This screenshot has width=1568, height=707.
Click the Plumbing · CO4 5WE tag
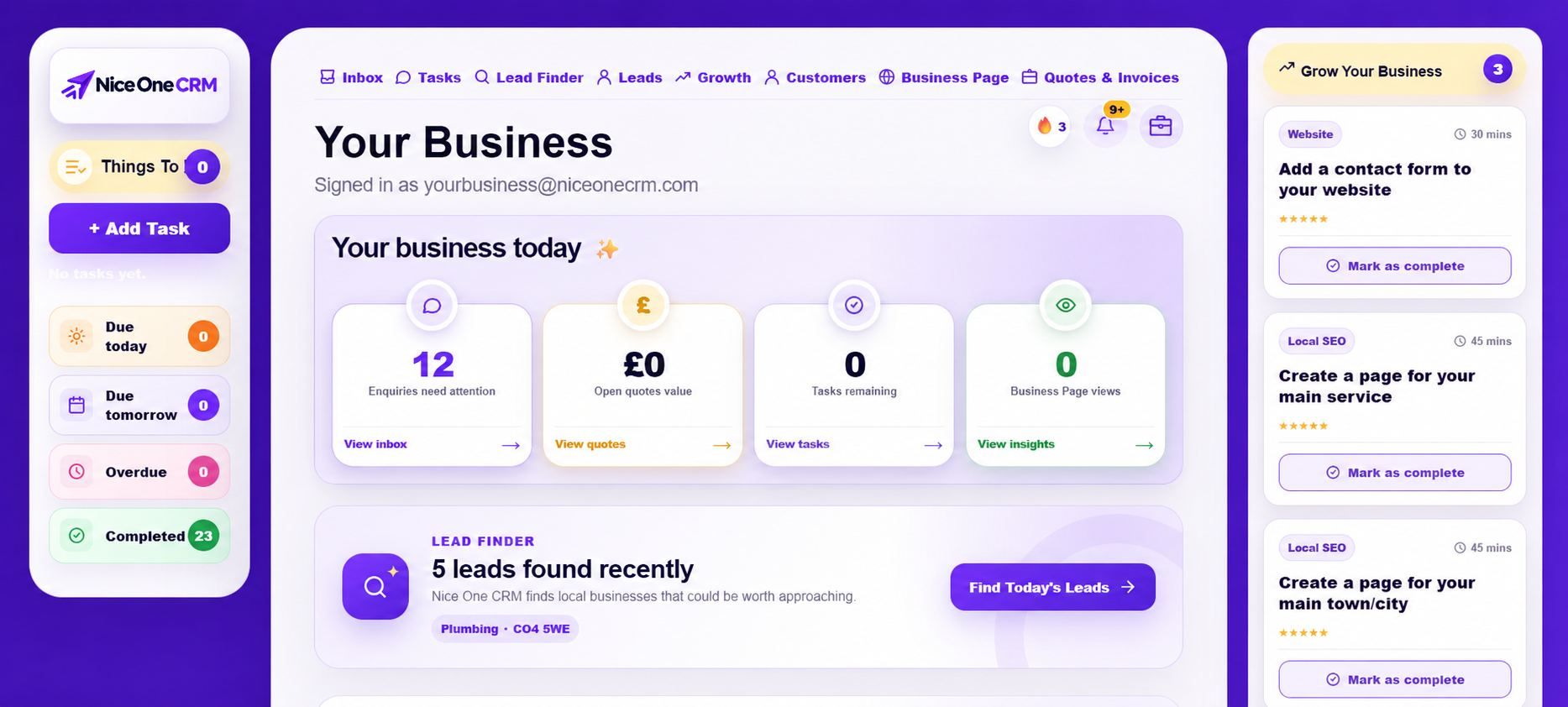(505, 629)
